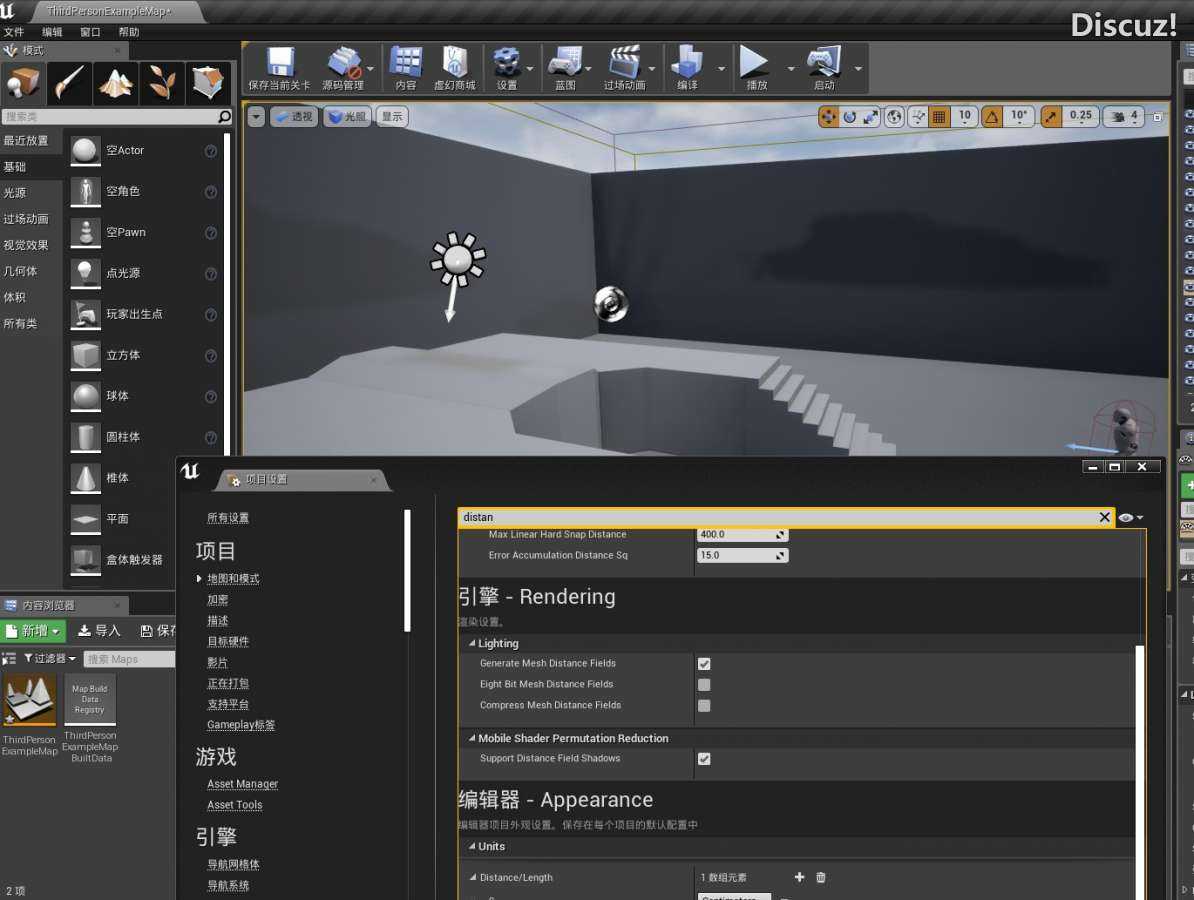
Task: Delete all Distance/Length array elements
Action: click(x=821, y=877)
